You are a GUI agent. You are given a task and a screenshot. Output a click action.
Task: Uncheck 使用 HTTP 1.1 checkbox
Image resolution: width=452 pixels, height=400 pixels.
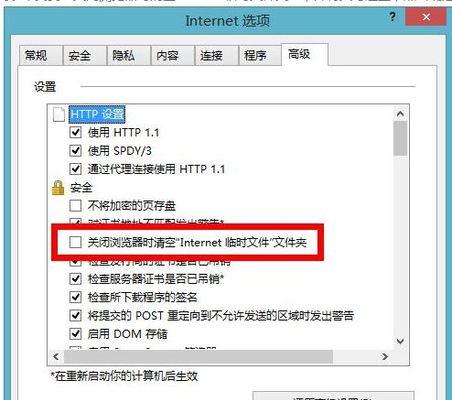pos(76,132)
